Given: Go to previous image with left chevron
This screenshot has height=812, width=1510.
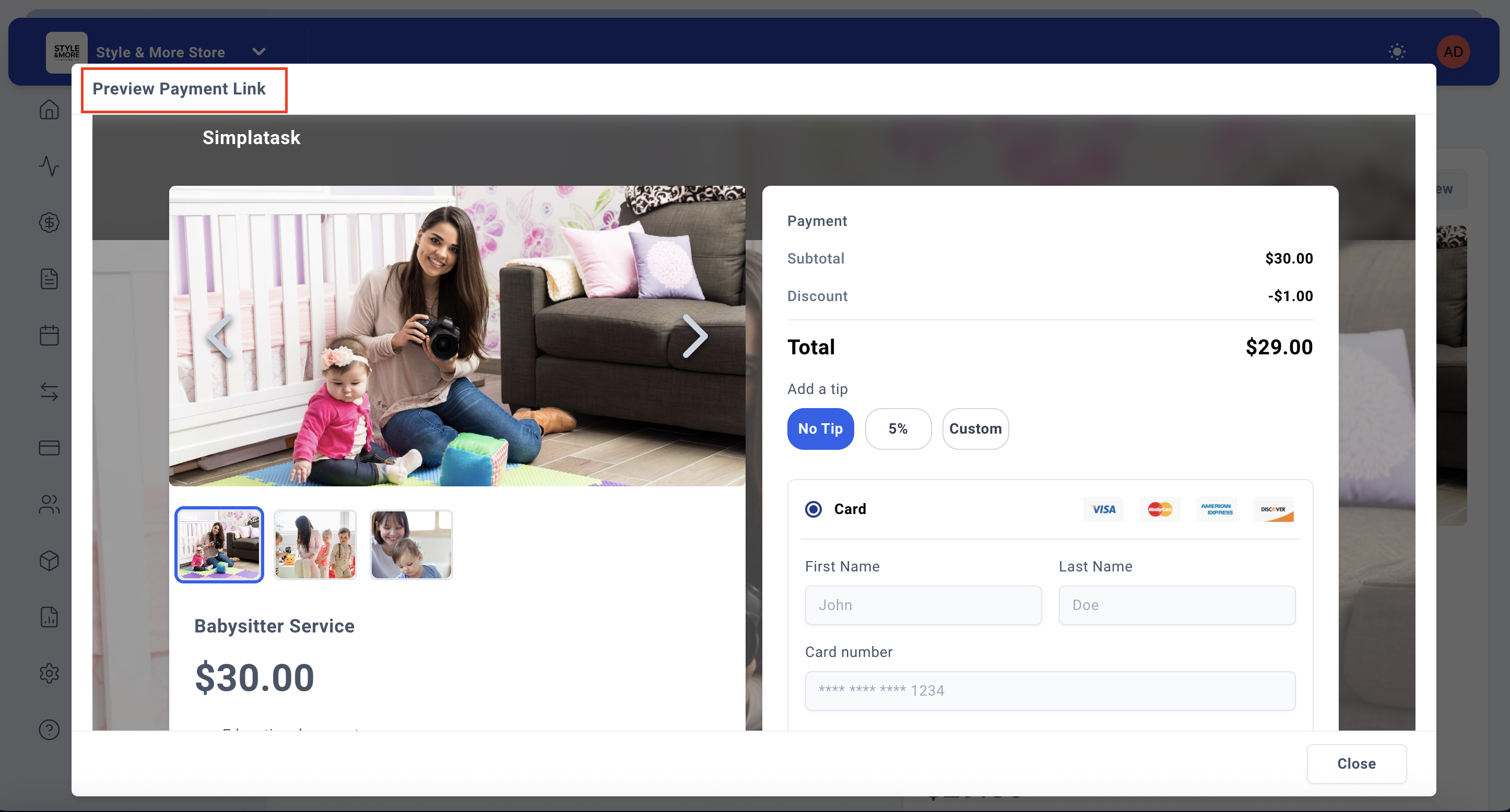Looking at the screenshot, I should (x=220, y=336).
